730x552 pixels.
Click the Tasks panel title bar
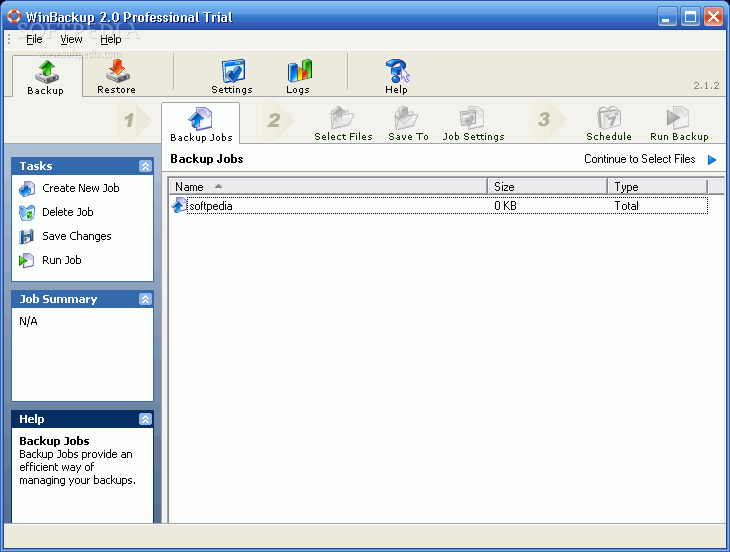pyautogui.click(x=82, y=166)
